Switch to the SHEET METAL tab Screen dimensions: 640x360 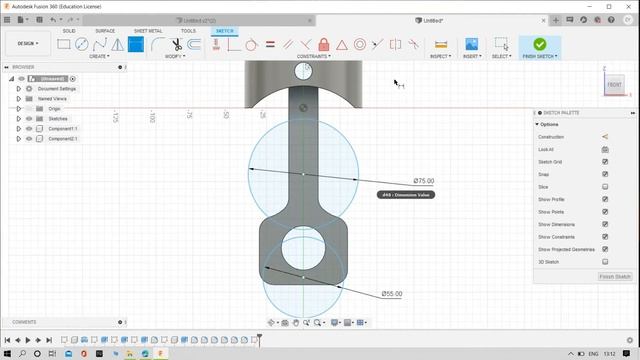pyautogui.click(x=148, y=31)
